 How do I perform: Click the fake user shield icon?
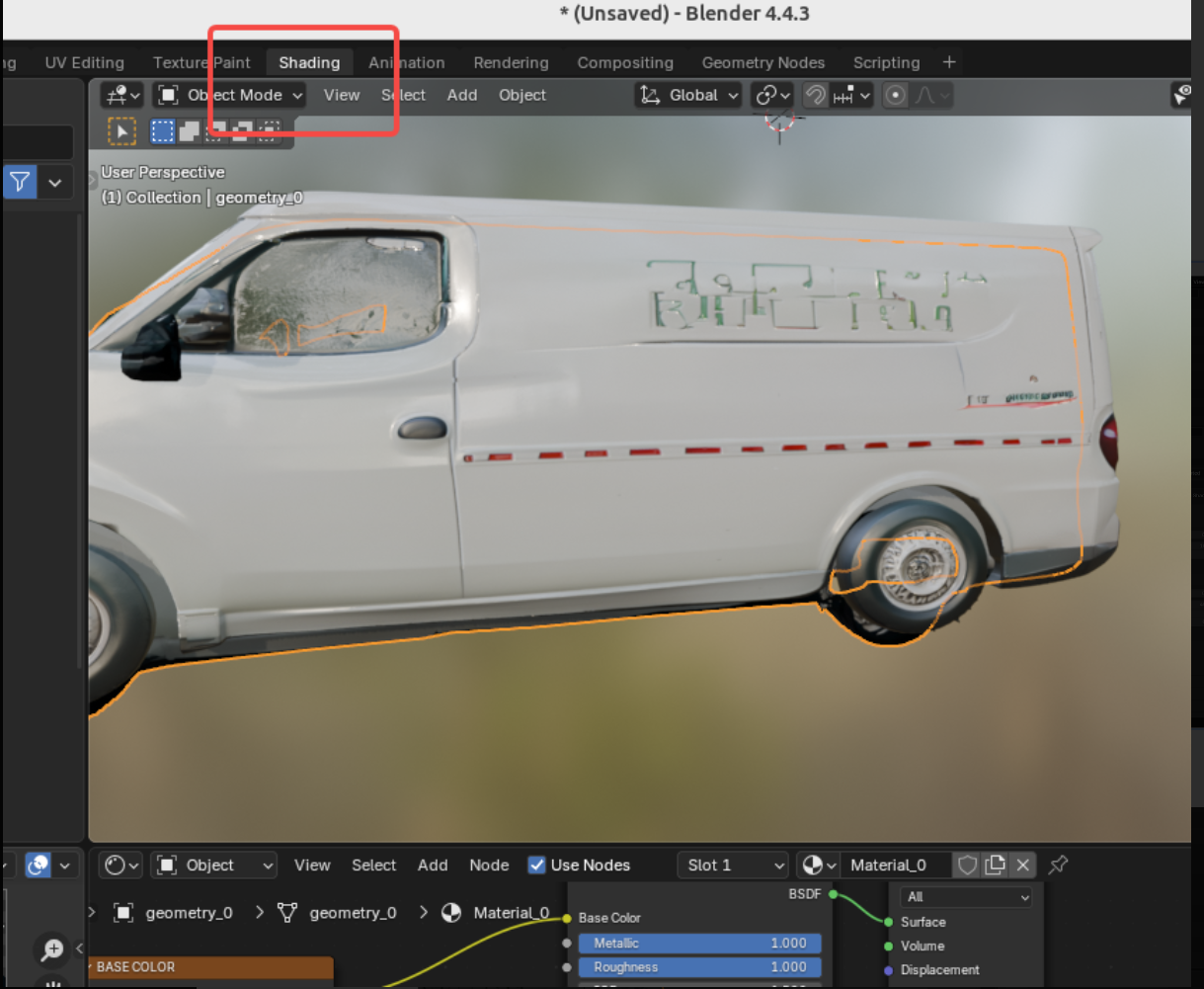(x=968, y=865)
